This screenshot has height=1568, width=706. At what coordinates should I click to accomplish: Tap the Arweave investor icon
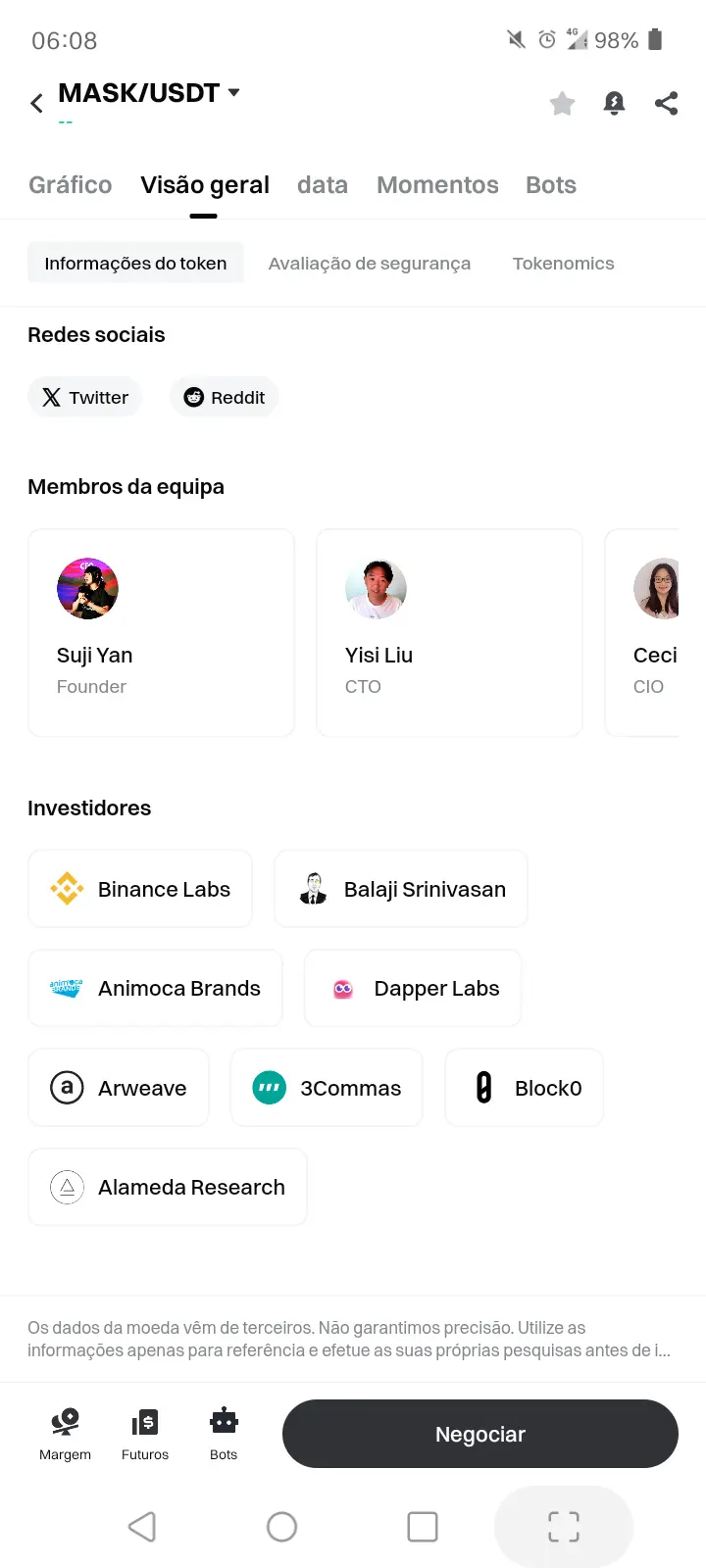[x=67, y=1088]
